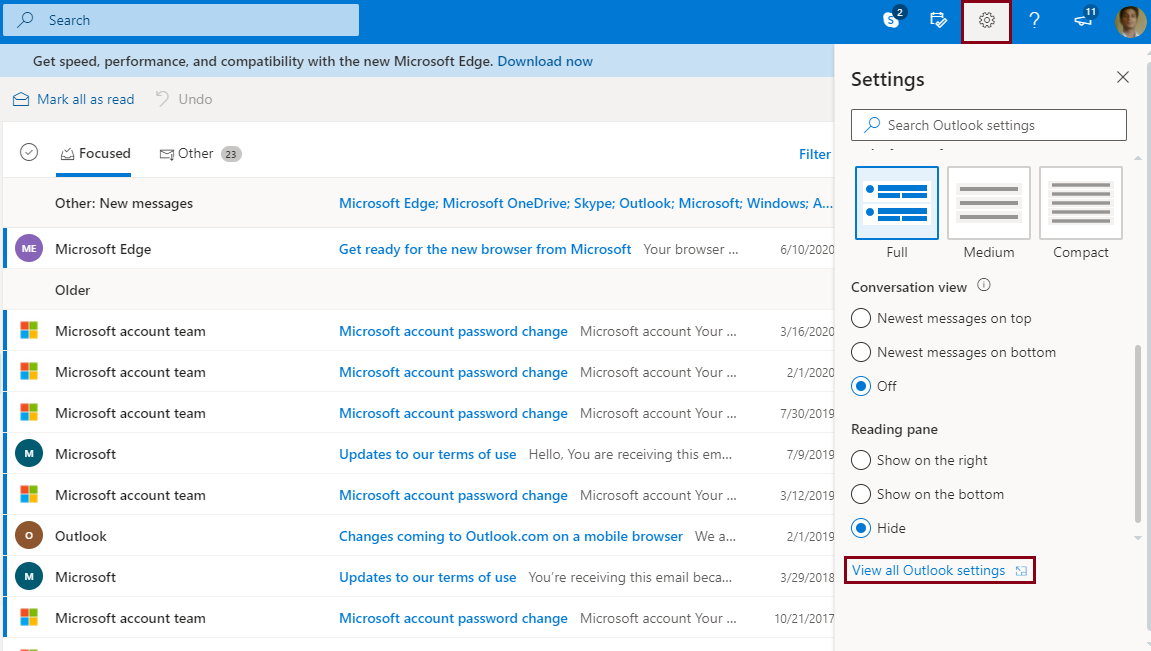Open the Filter menu
The width and height of the screenshot is (1151, 651).
tap(814, 154)
